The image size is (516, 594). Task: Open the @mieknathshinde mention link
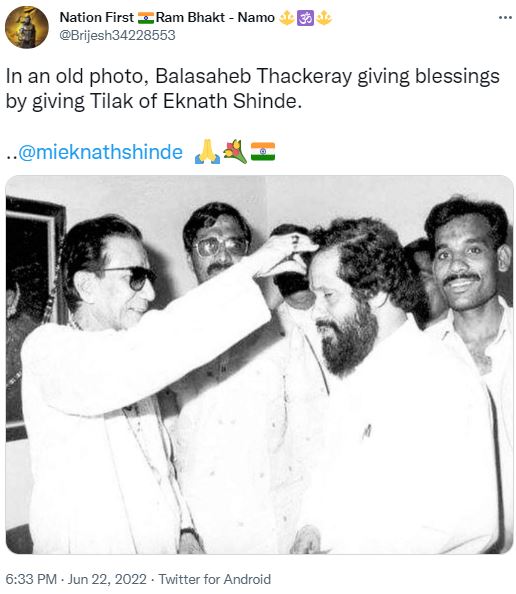coord(100,152)
